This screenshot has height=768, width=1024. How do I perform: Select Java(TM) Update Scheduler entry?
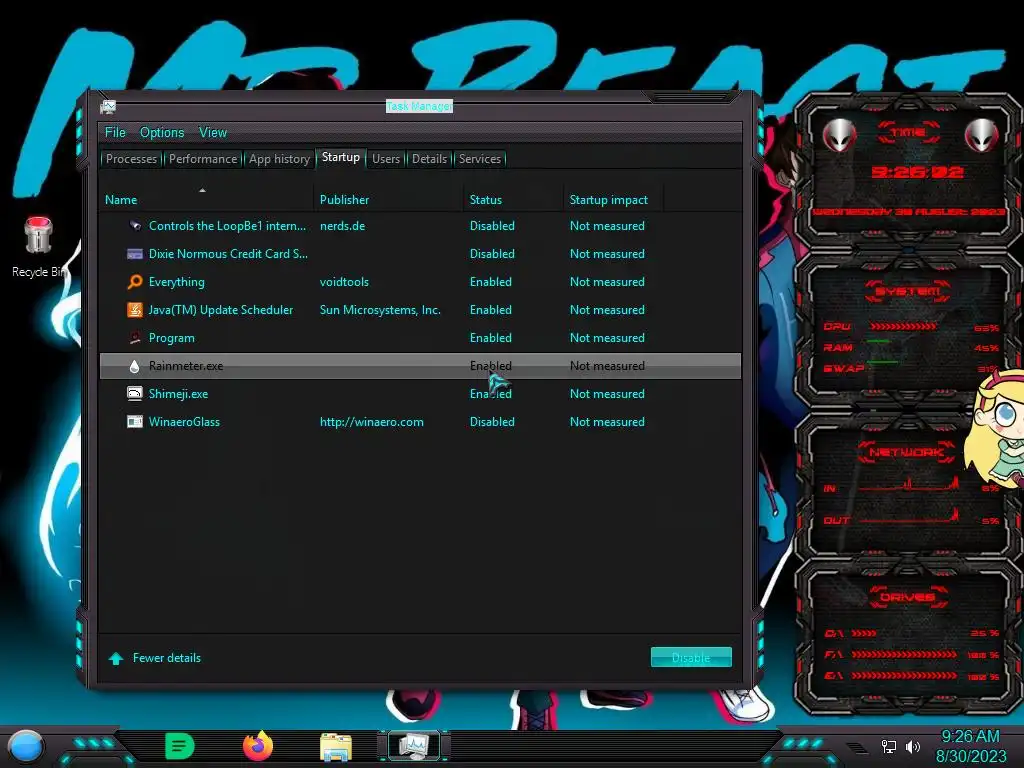point(221,310)
